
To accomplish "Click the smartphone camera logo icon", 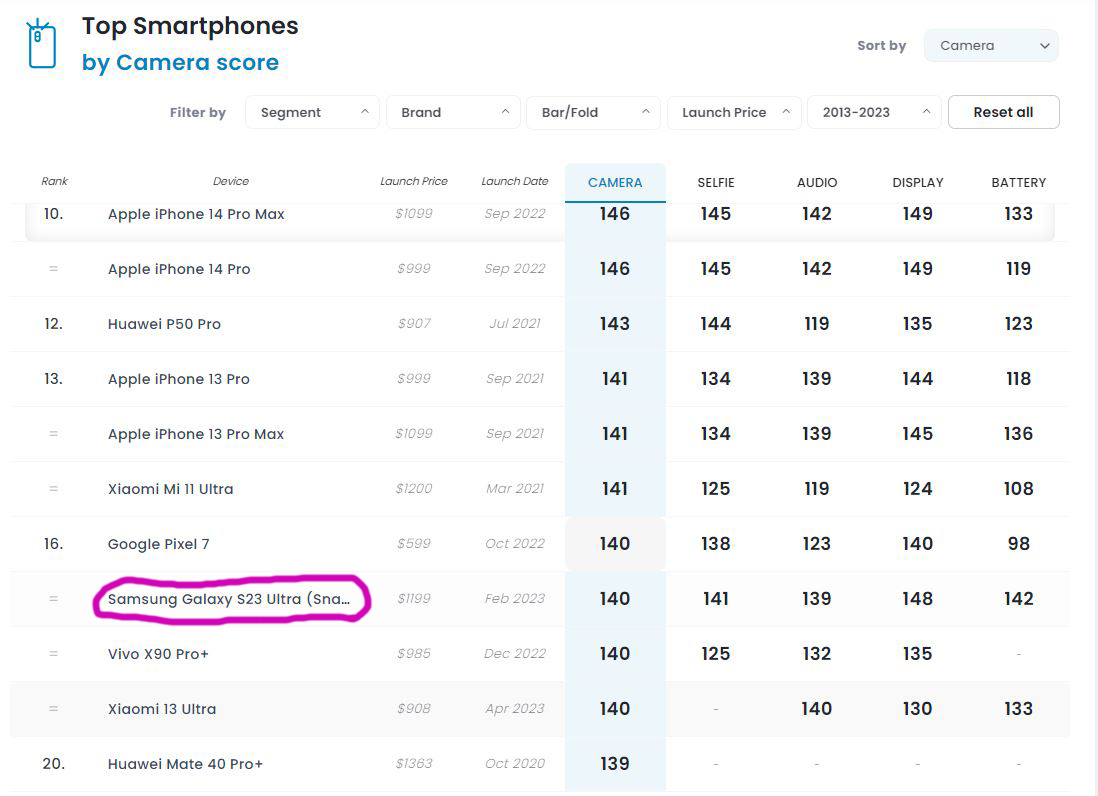I will tap(41, 43).
